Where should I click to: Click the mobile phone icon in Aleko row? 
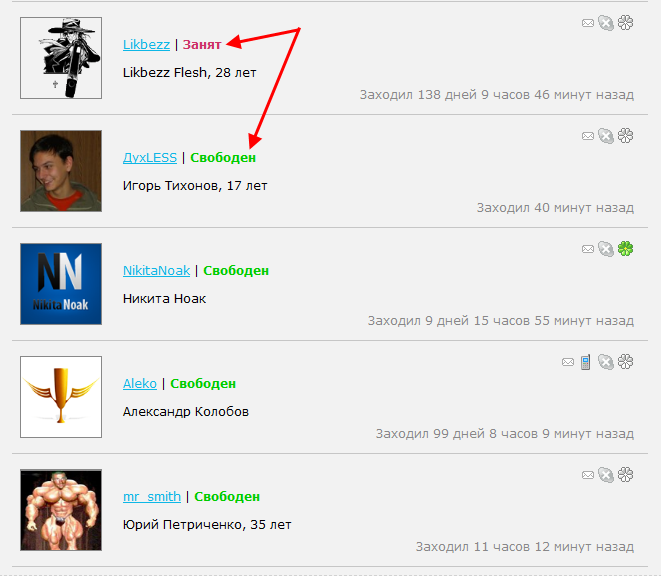pyautogui.click(x=585, y=362)
